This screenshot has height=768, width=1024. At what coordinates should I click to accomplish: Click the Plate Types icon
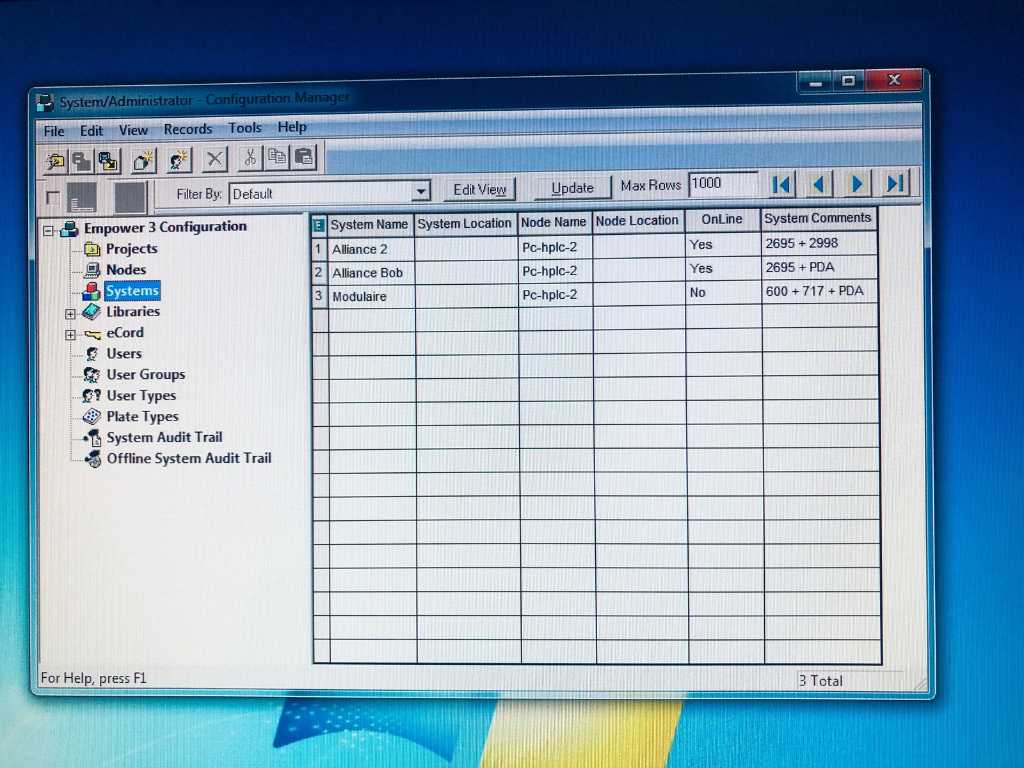[91, 417]
